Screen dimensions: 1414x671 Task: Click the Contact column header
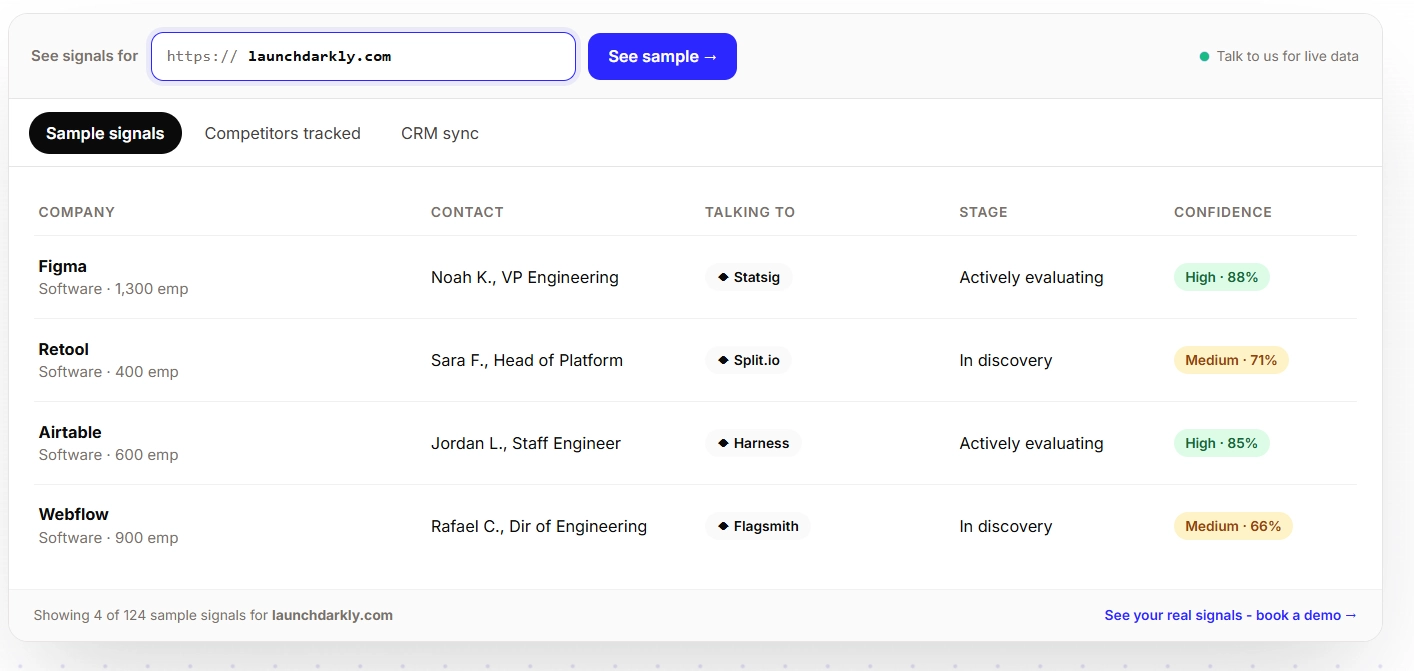click(x=467, y=212)
